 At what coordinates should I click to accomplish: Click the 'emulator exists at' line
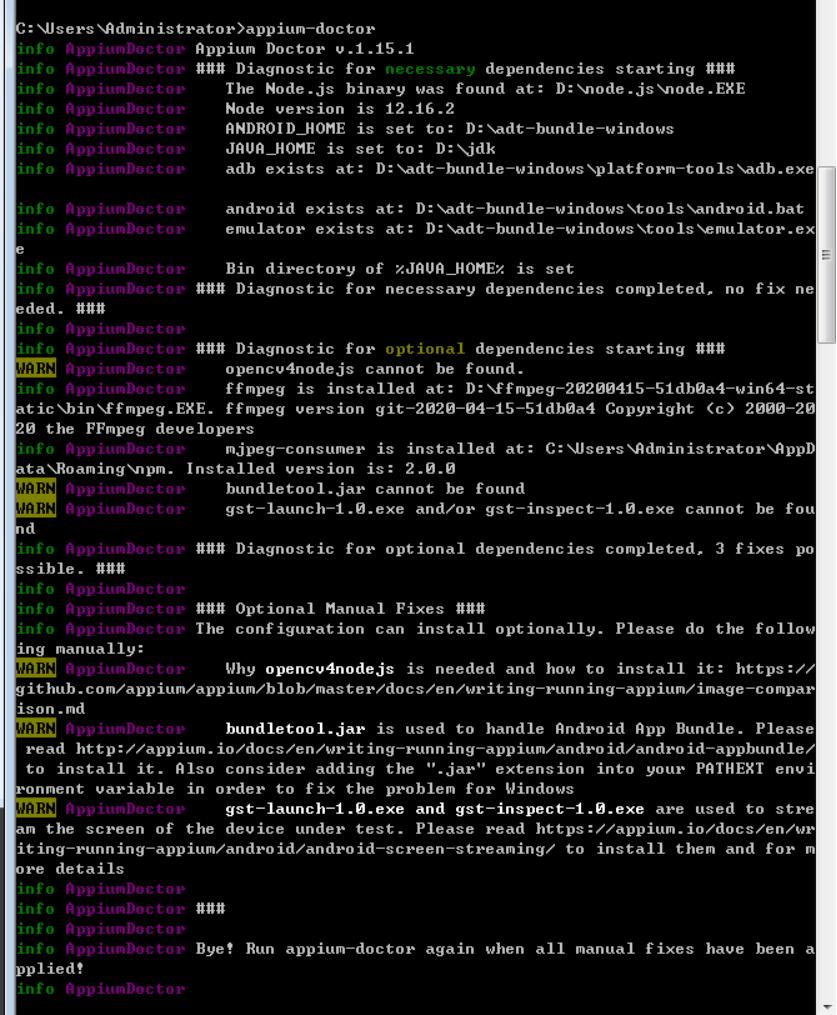[x=520, y=229]
